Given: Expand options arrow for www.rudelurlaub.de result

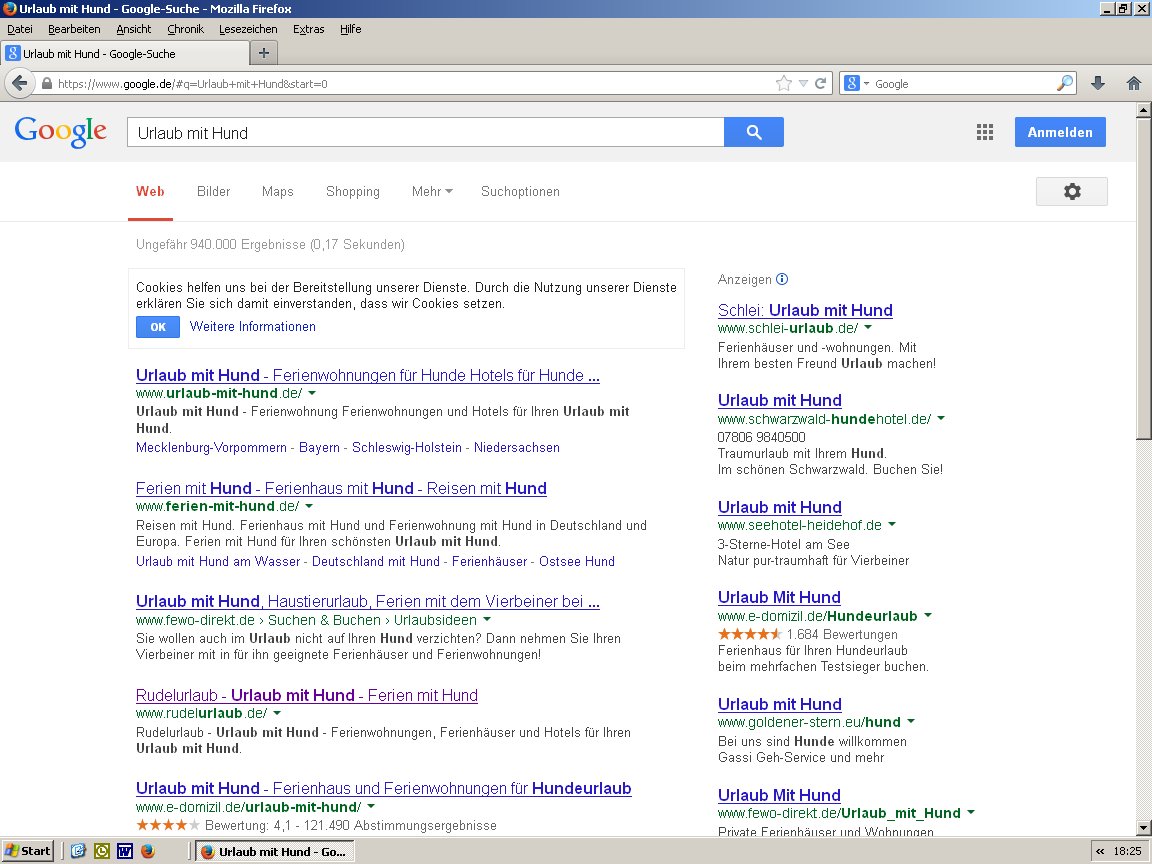Looking at the screenshot, I should pos(277,713).
